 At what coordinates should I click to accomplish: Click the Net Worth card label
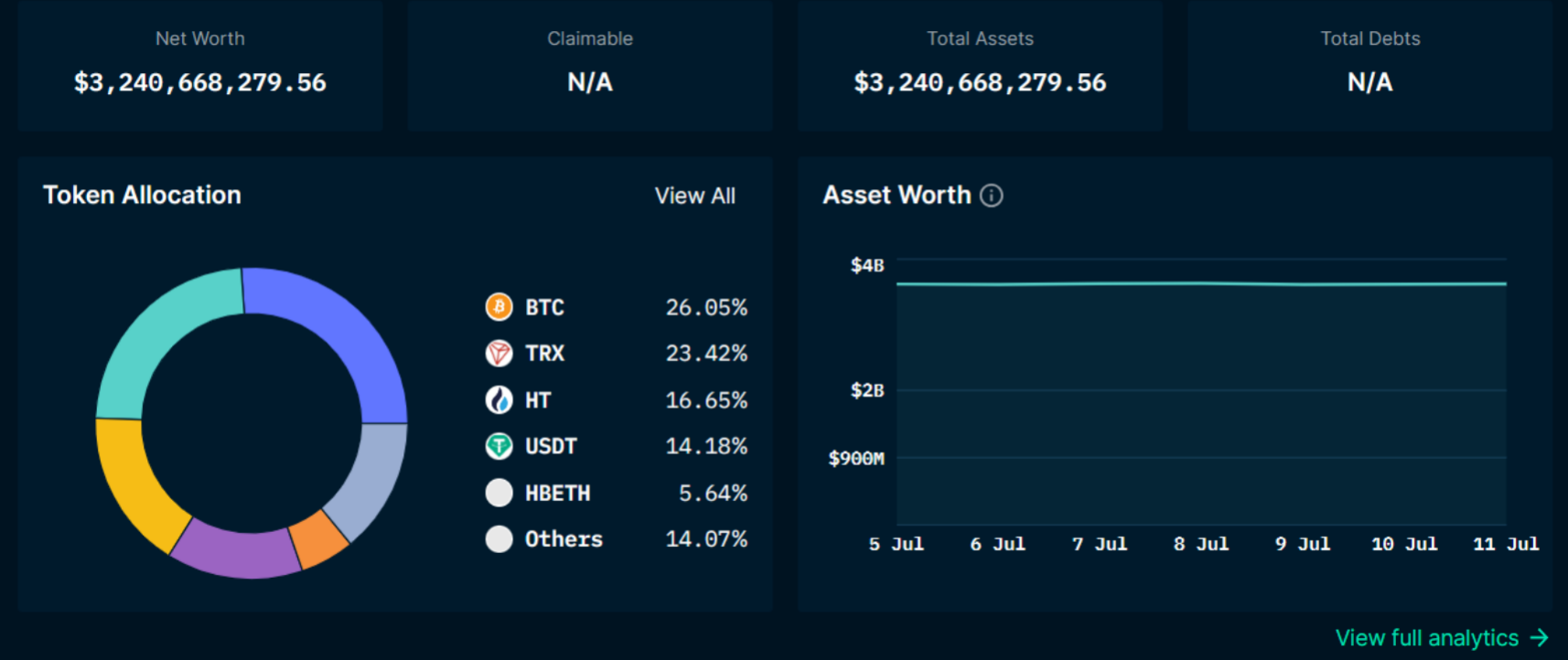pos(200,38)
